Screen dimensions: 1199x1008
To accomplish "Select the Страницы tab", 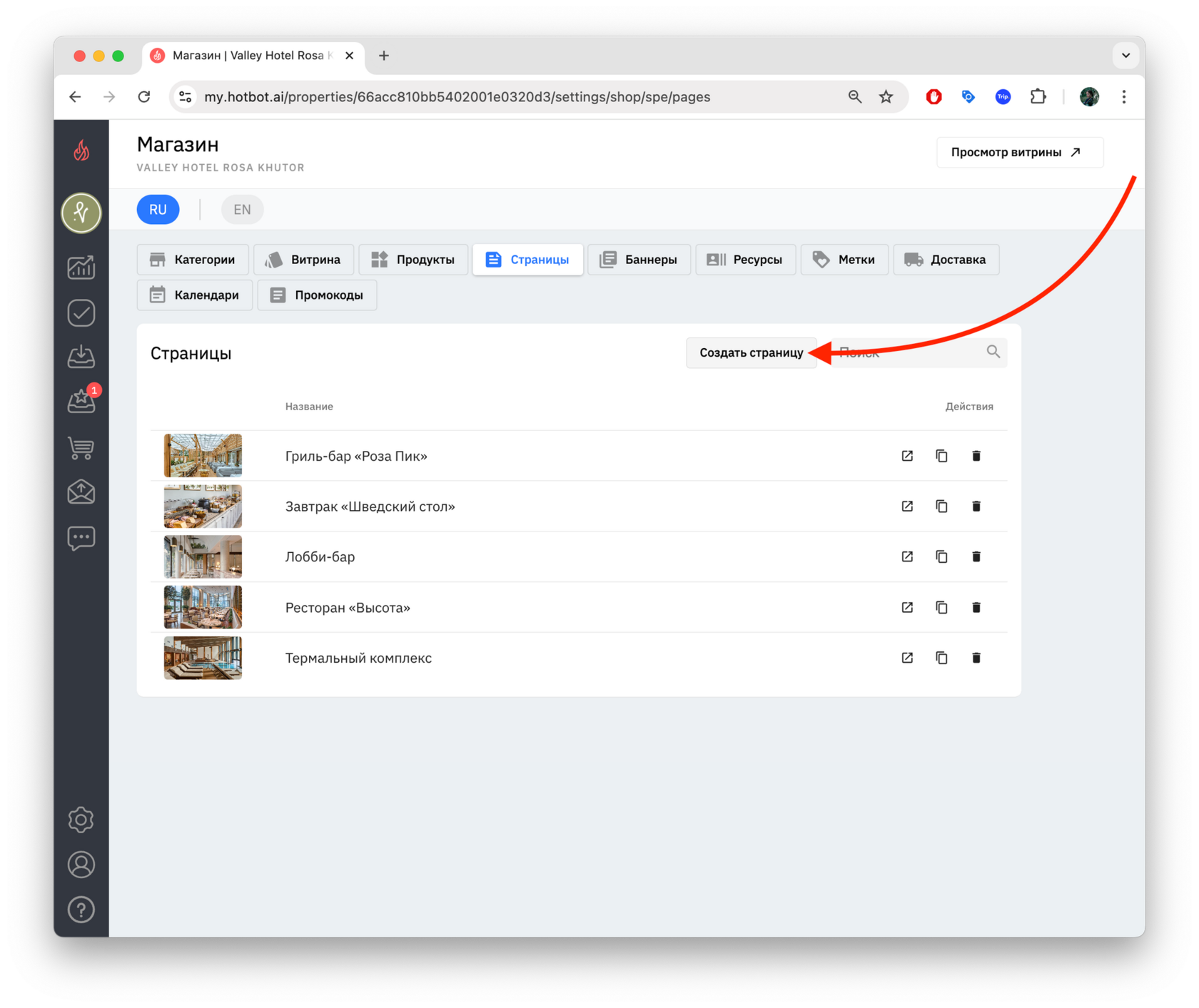I will (527, 260).
